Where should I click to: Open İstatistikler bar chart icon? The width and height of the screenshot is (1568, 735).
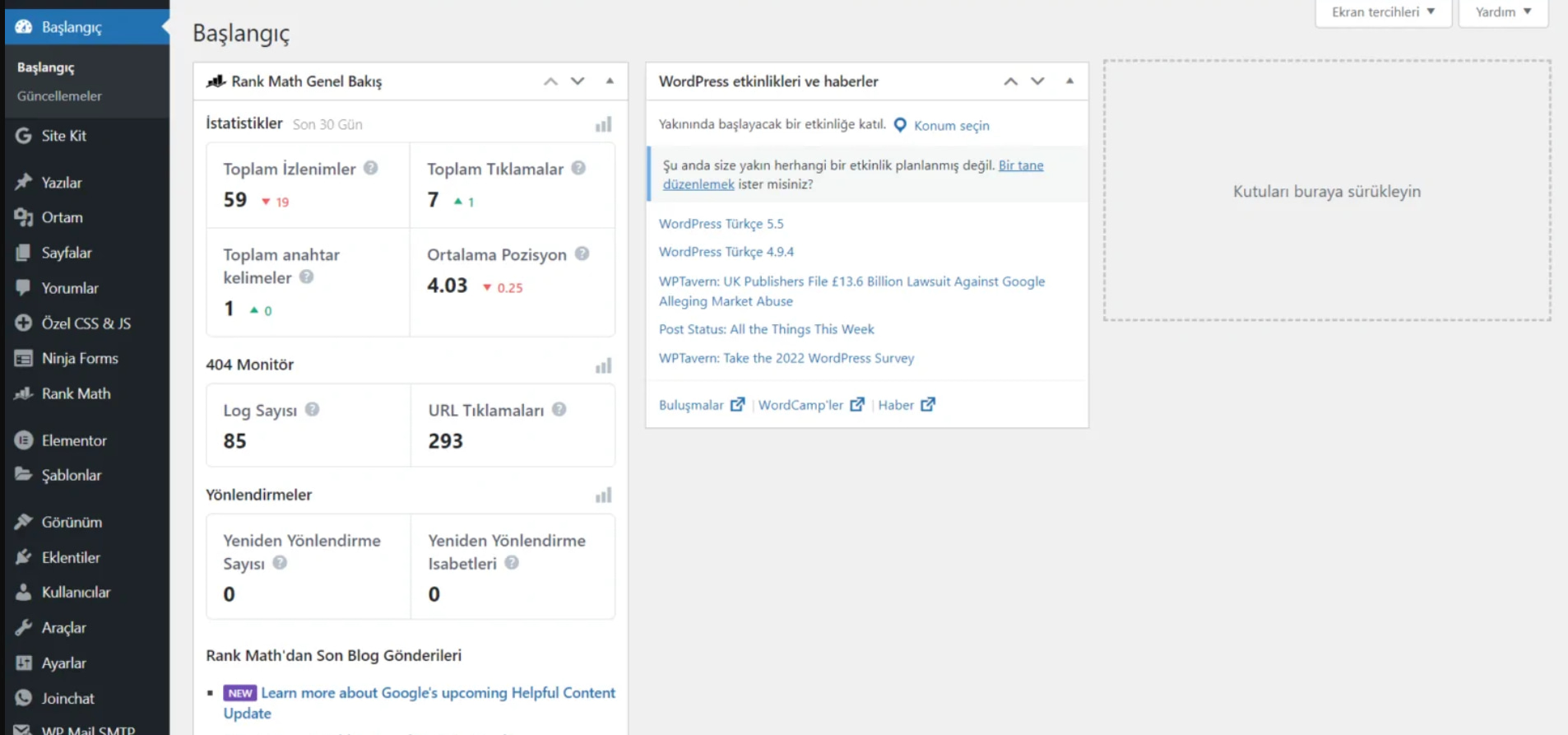tap(604, 124)
